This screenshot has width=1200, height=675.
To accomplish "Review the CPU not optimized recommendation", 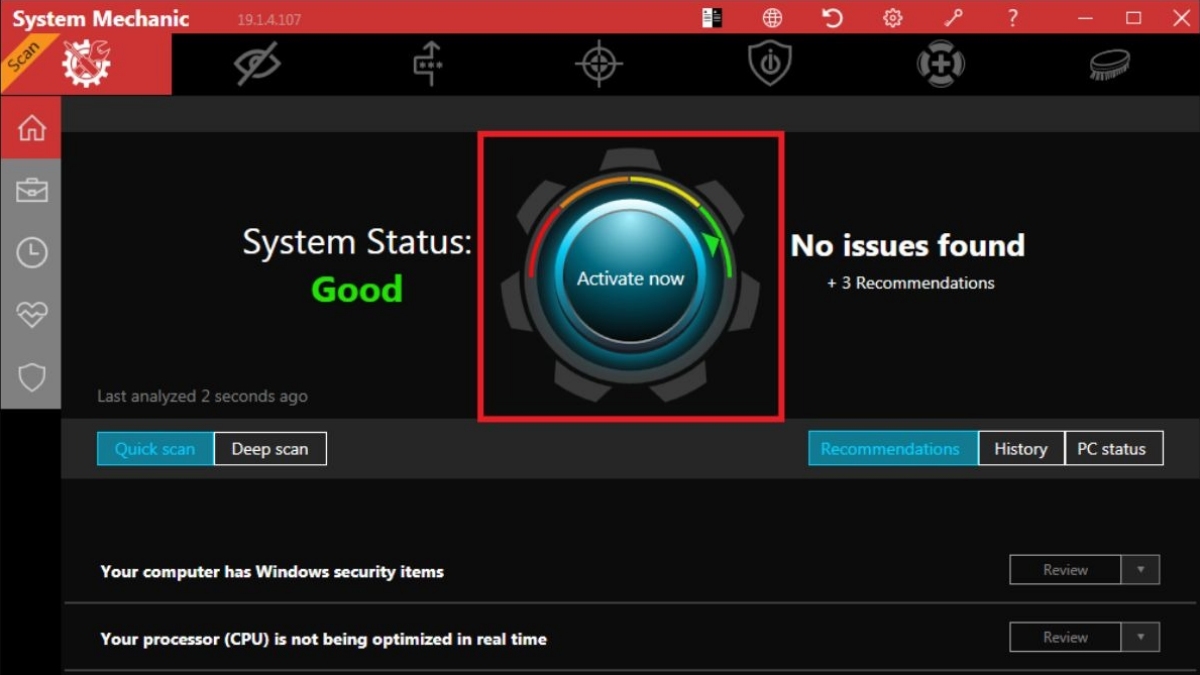I will pyautogui.click(x=1065, y=637).
